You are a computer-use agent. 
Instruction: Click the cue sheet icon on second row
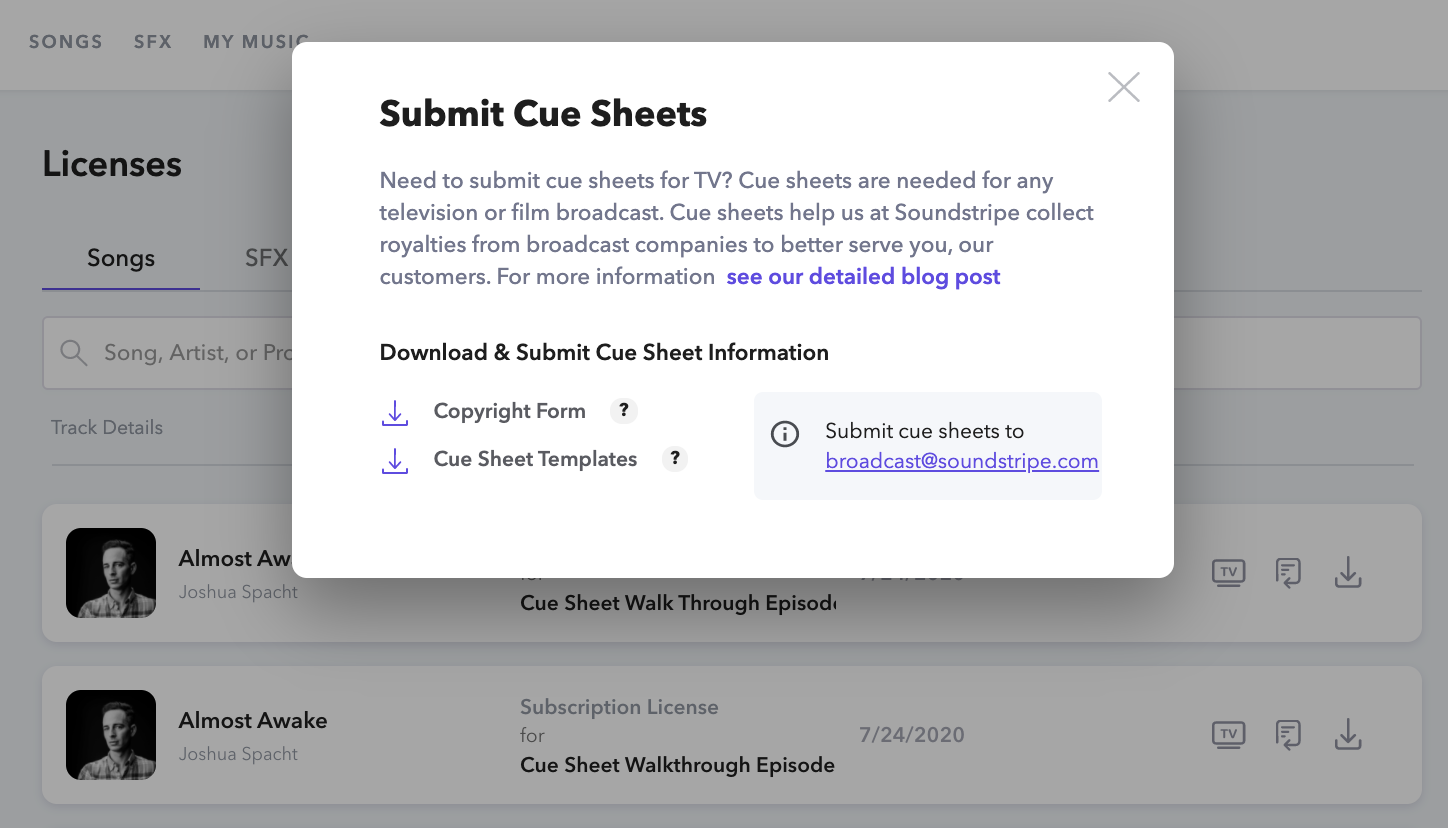pos(1288,735)
